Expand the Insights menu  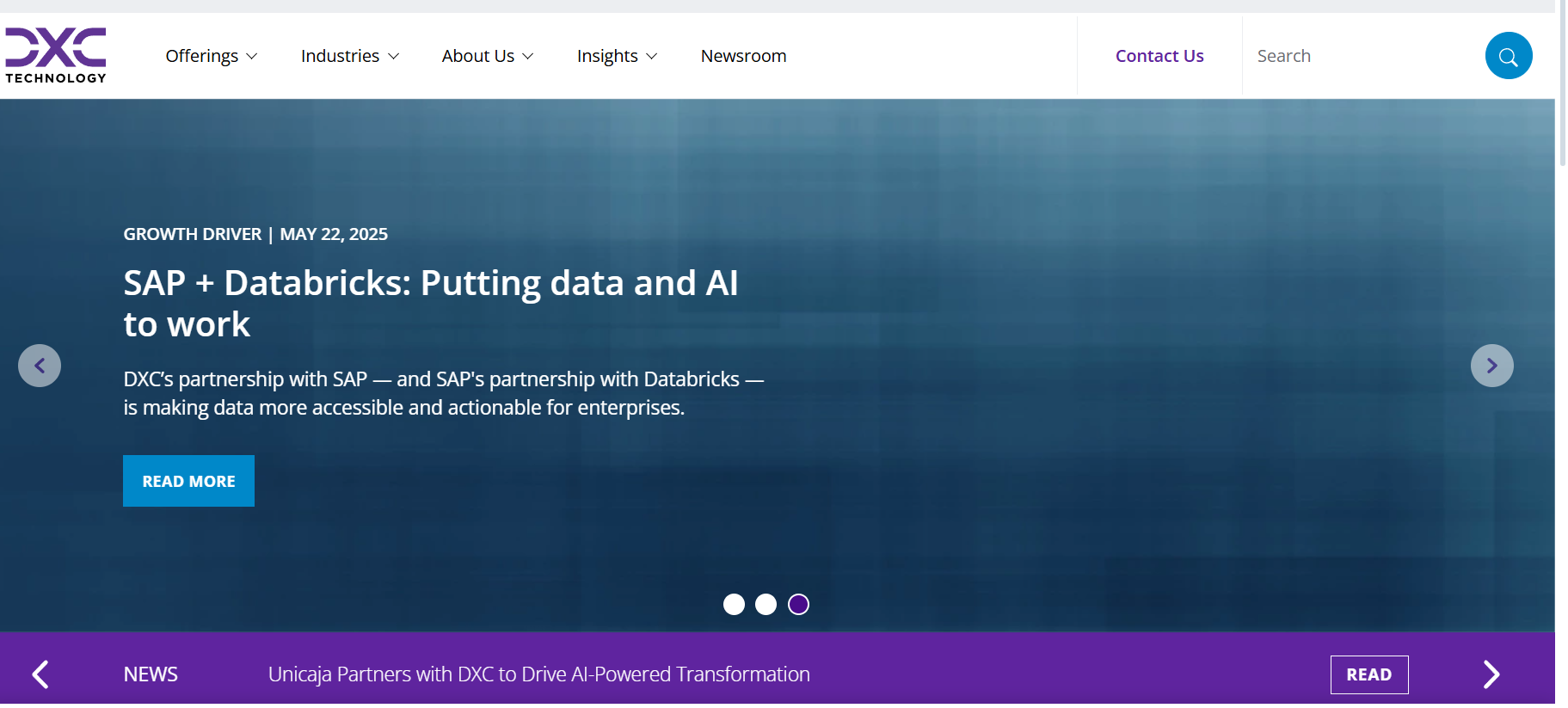[x=617, y=56]
